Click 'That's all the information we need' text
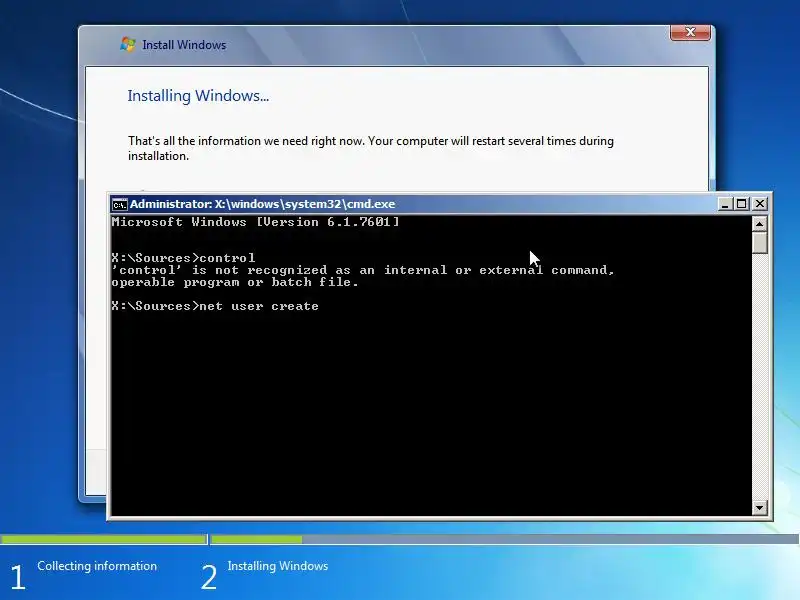Screen dimensions: 800x600 pyautogui.click(x=371, y=148)
